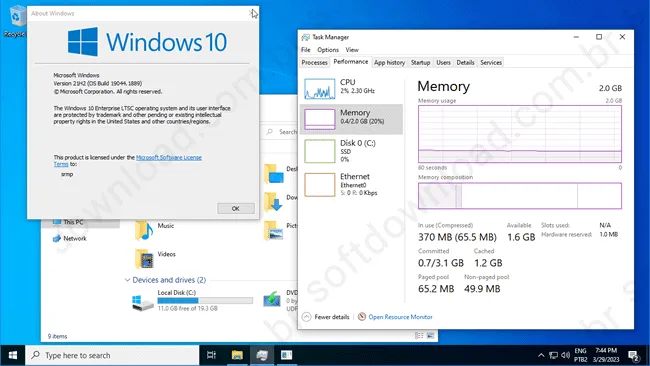The height and width of the screenshot is (366, 650).
Task: Open the Desktop folder icon in Explorer
Action: point(273,174)
